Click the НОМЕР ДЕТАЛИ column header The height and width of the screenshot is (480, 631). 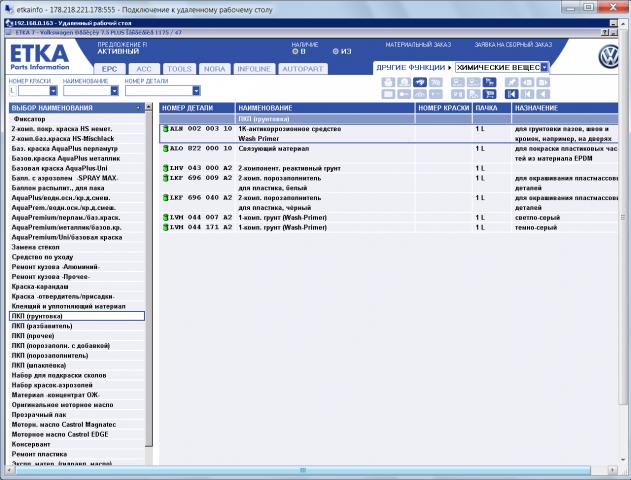197,108
